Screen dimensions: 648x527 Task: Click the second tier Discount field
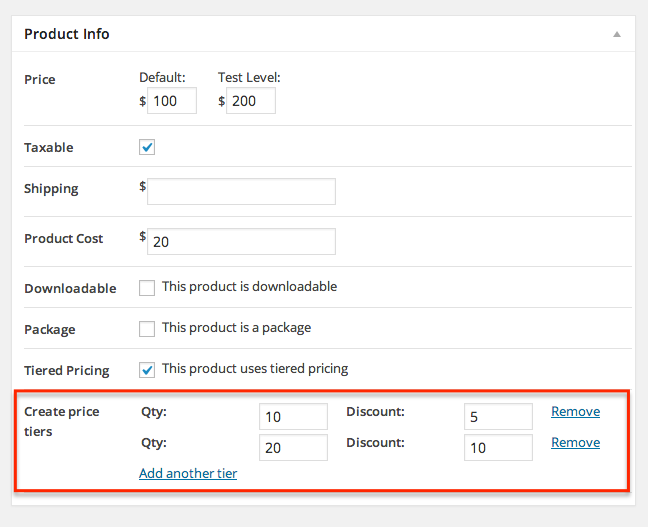pyautogui.click(x=498, y=447)
